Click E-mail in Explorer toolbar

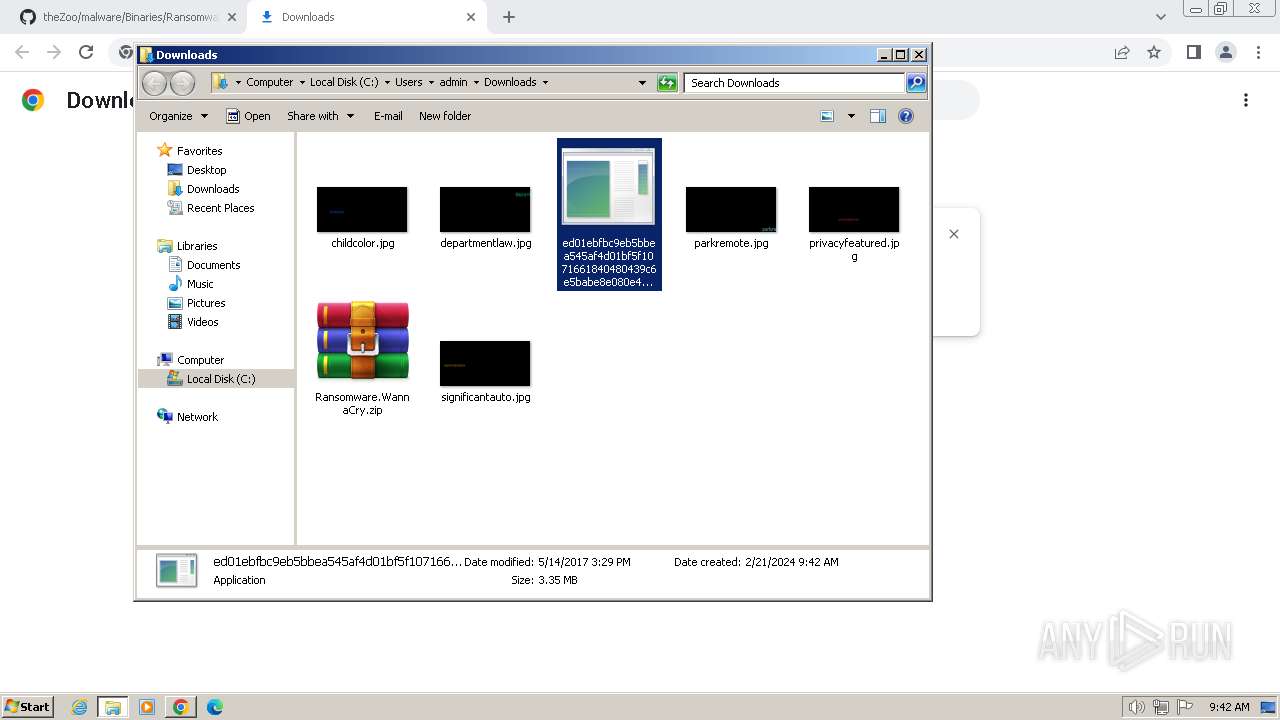click(388, 116)
